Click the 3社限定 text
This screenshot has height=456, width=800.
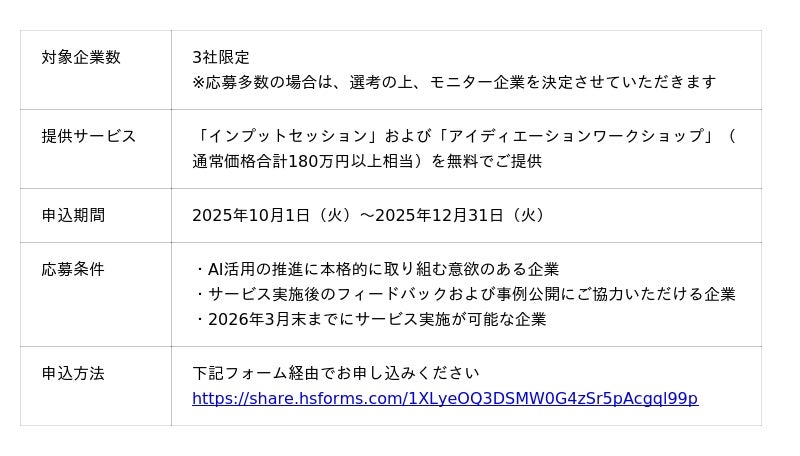[221, 58]
